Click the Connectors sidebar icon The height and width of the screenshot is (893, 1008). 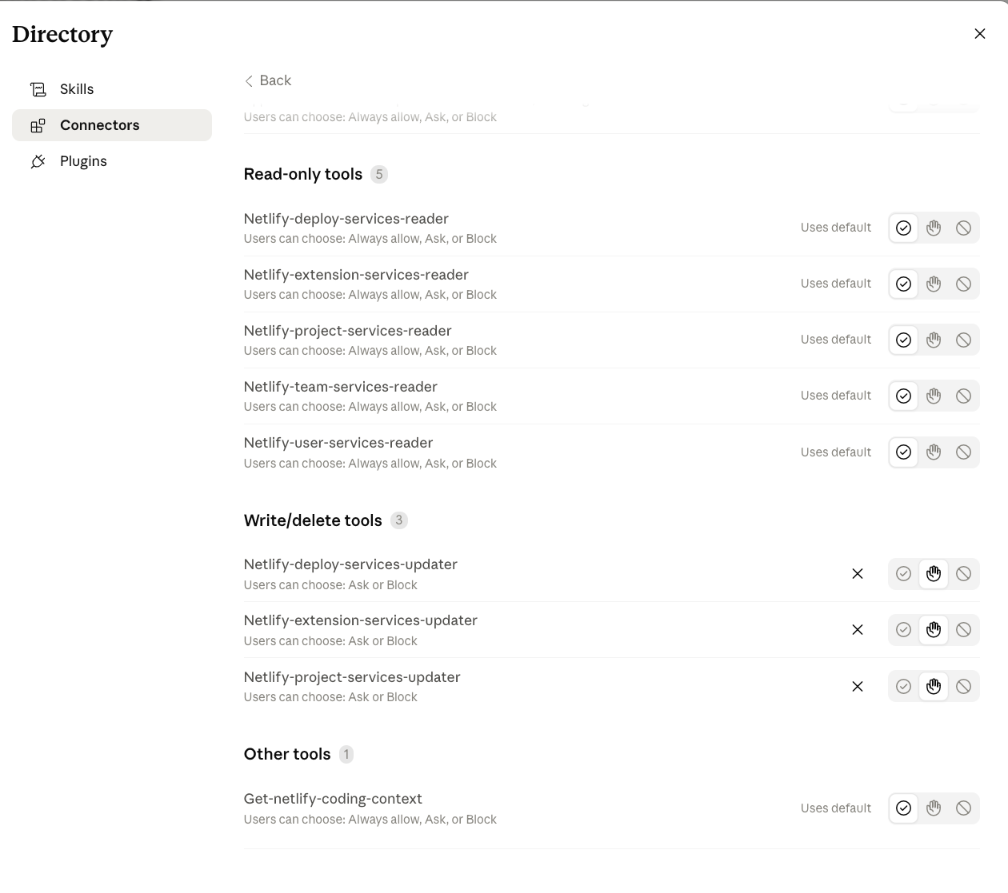(x=38, y=125)
